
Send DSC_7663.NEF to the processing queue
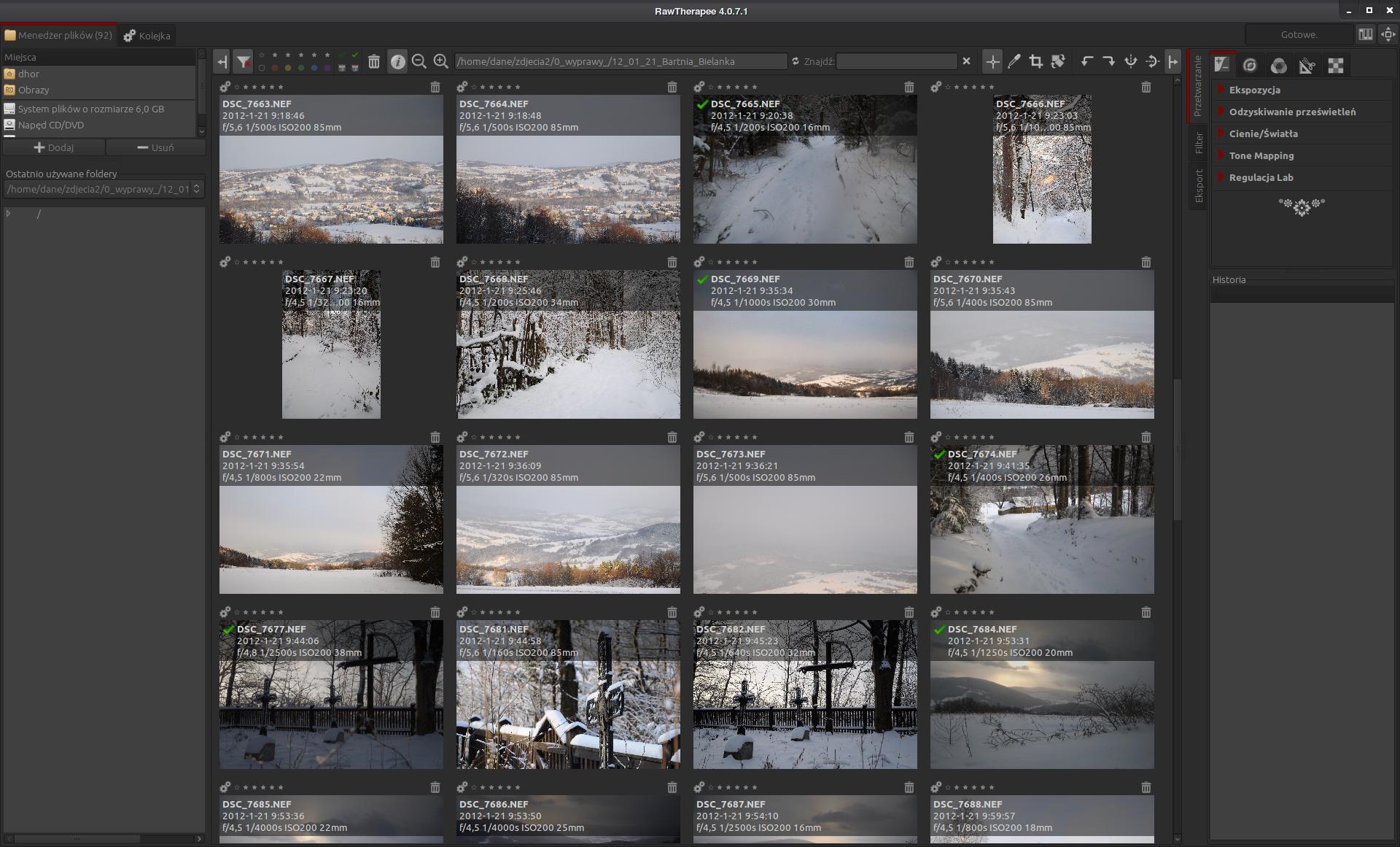click(x=225, y=87)
